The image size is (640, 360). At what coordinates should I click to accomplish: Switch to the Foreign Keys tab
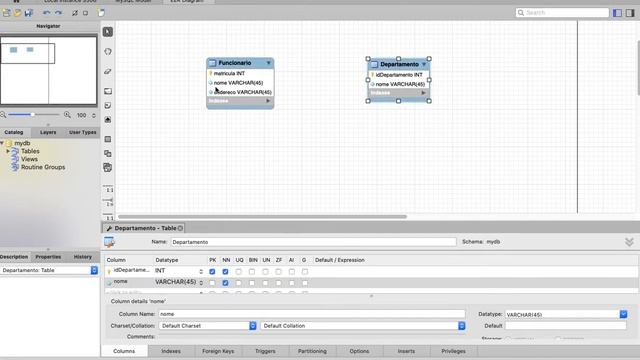pos(218,351)
